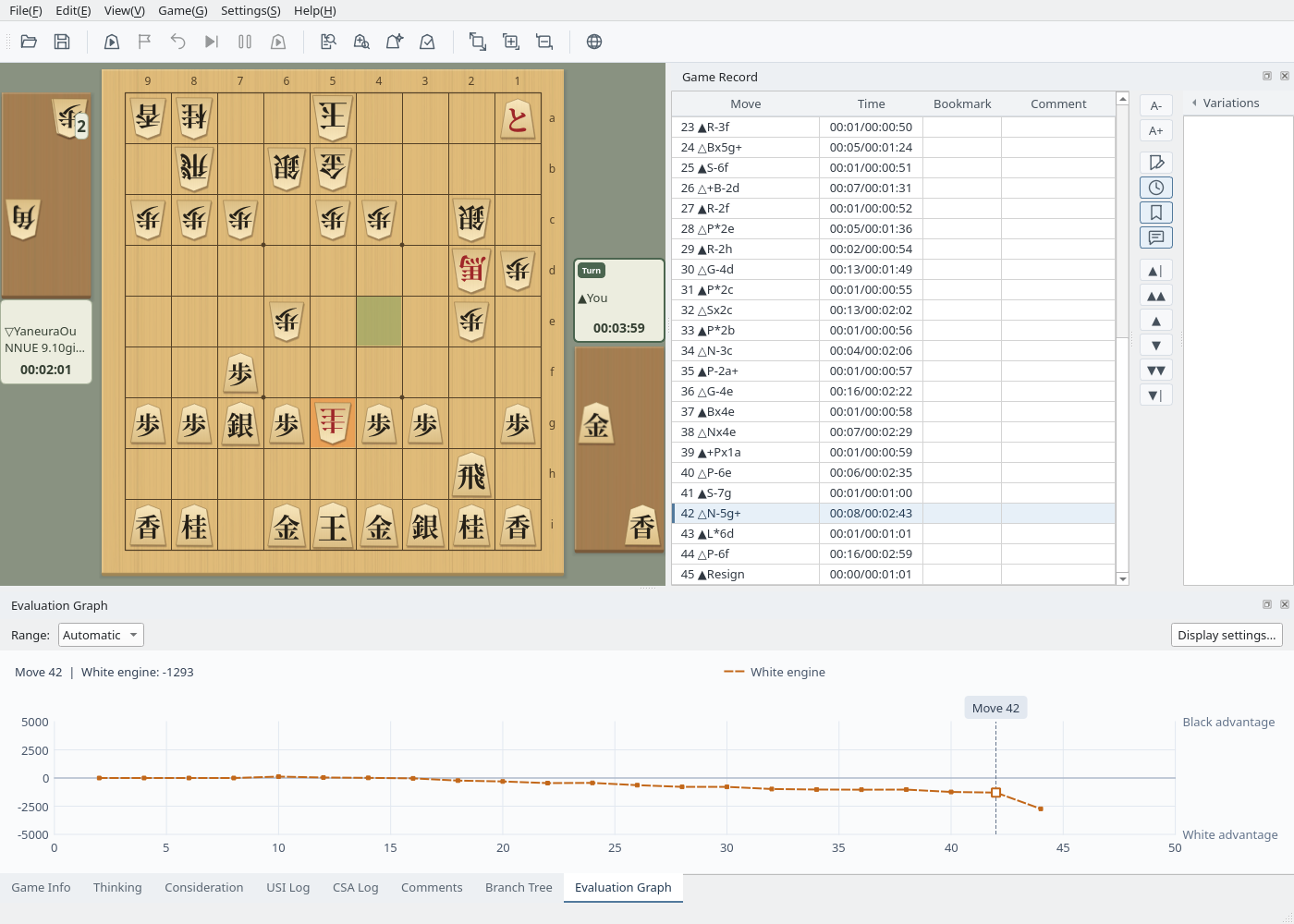
Task: Click the Game Record scrollbar down arrow
Action: coord(1123,578)
